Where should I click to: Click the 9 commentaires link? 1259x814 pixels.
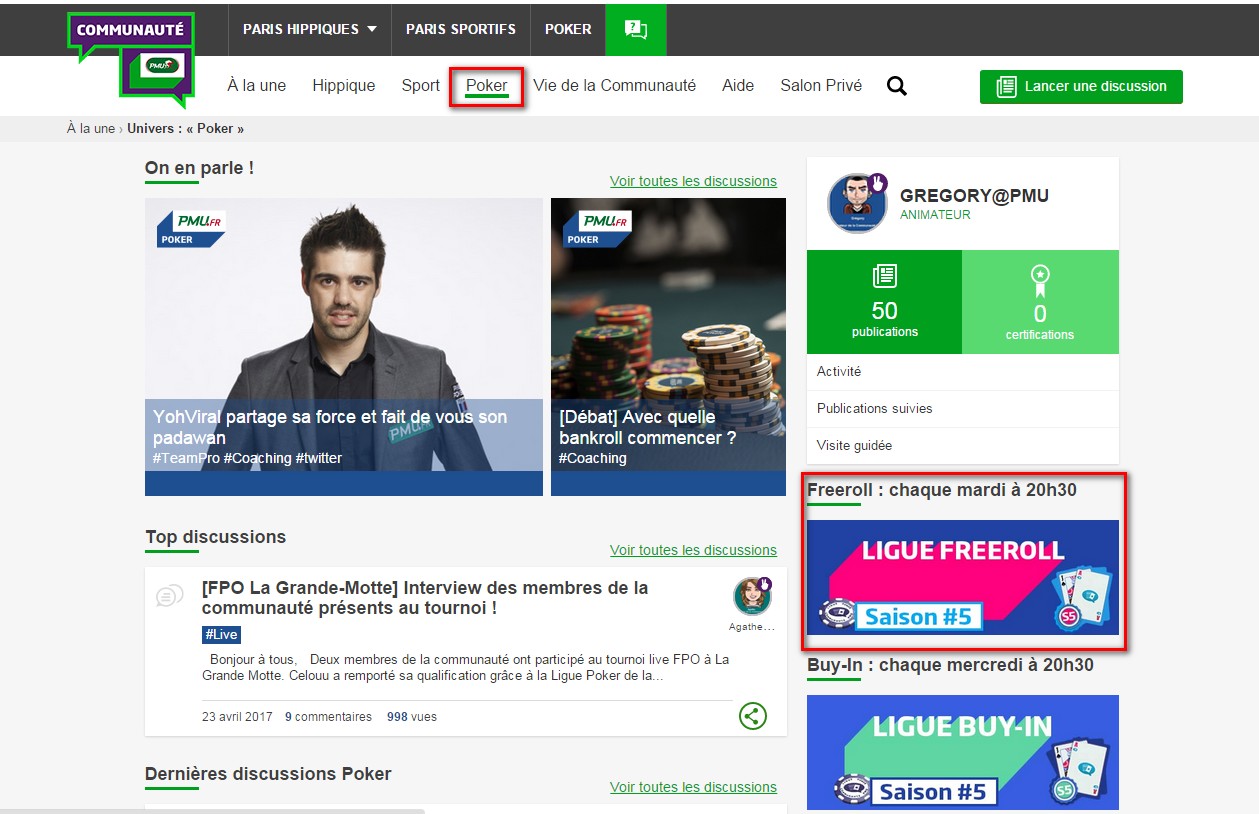click(328, 717)
